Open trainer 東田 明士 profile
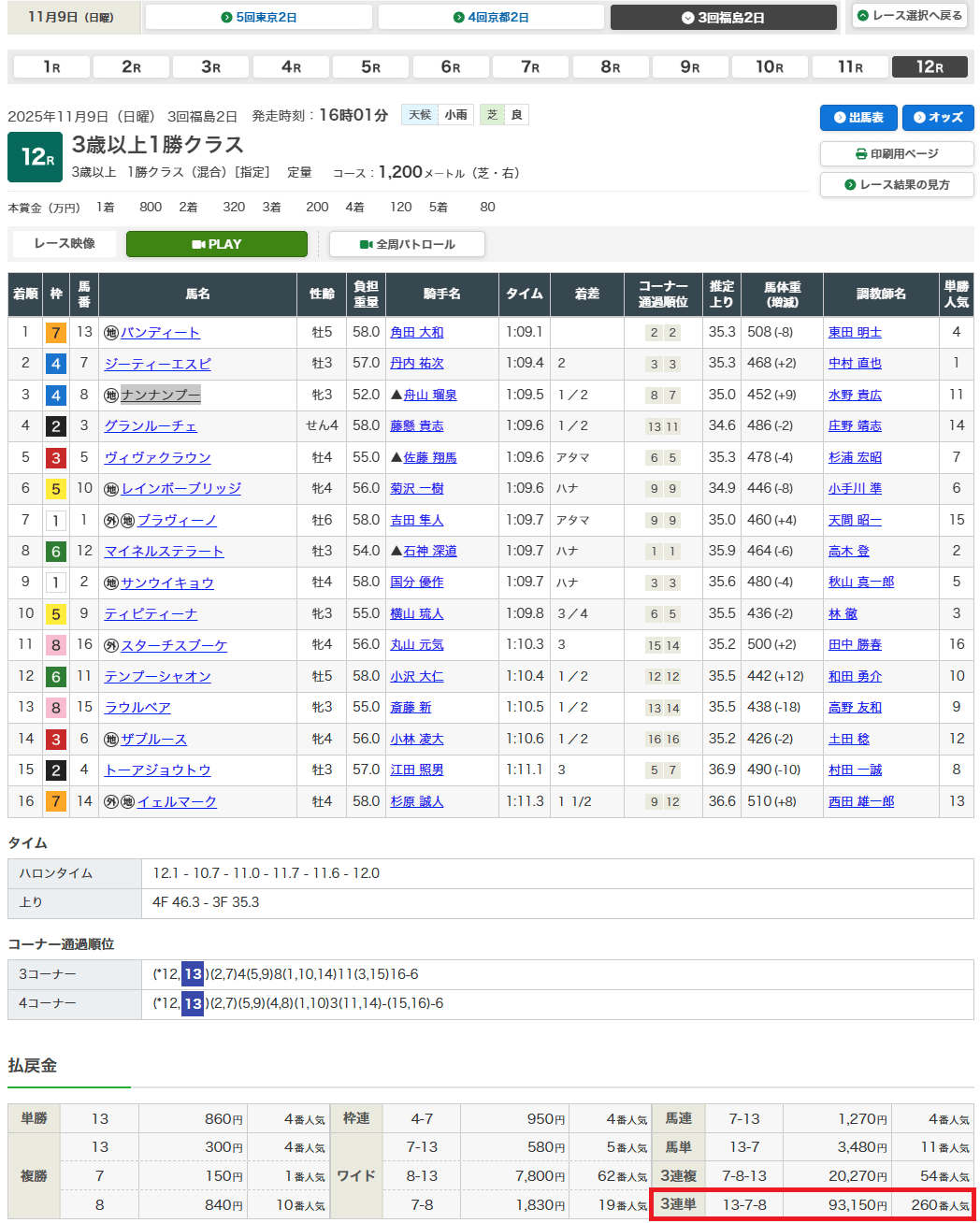Image resolution: width=980 pixels, height=1223 pixels. tap(855, 332)
